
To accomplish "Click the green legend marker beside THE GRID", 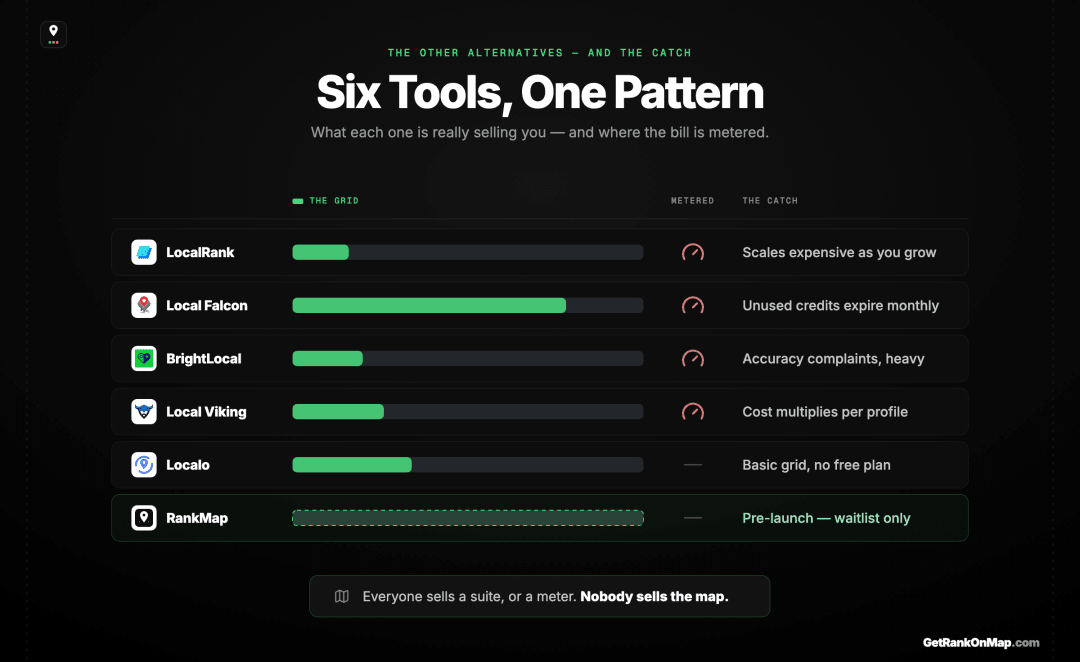I will [x=298, y=200].
